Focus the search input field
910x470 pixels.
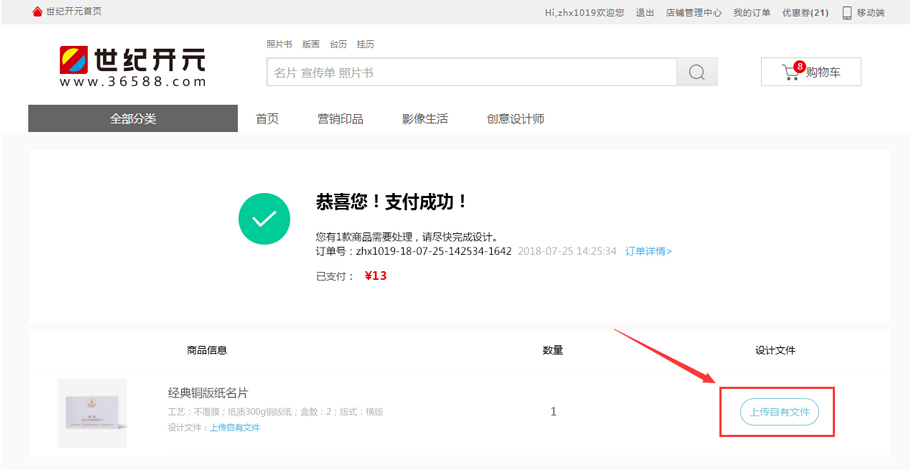[x=470, y=73]
